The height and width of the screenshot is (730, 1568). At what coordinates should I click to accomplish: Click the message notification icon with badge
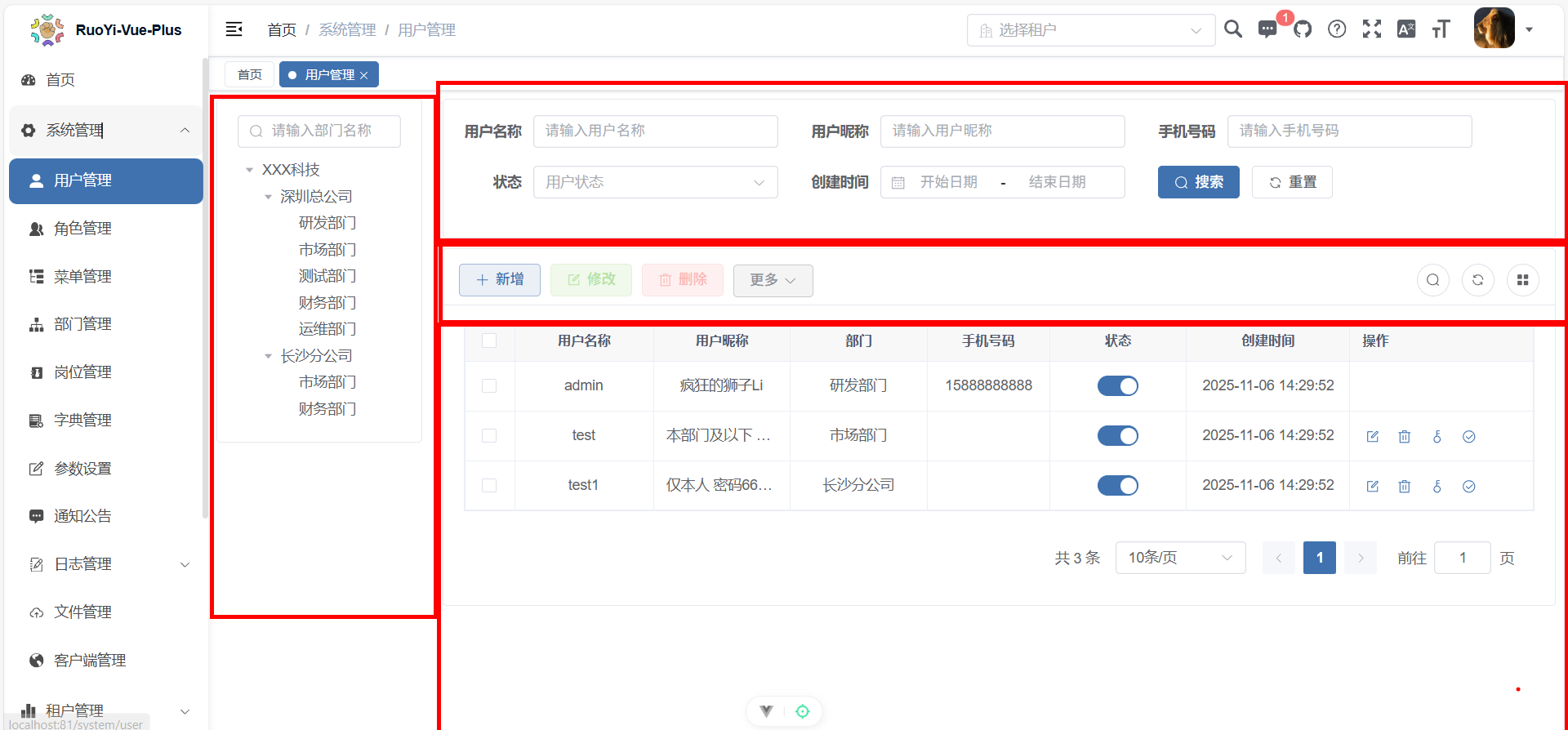[1267, 30]
